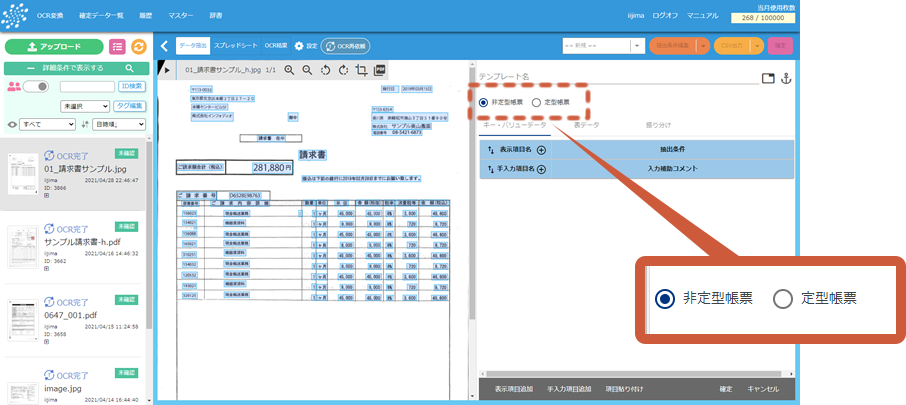The height and width of the screenshot is (405, 906).
Task: Open the arrow on the orange 抽出条件編集 button
Action: coord(703,46)
